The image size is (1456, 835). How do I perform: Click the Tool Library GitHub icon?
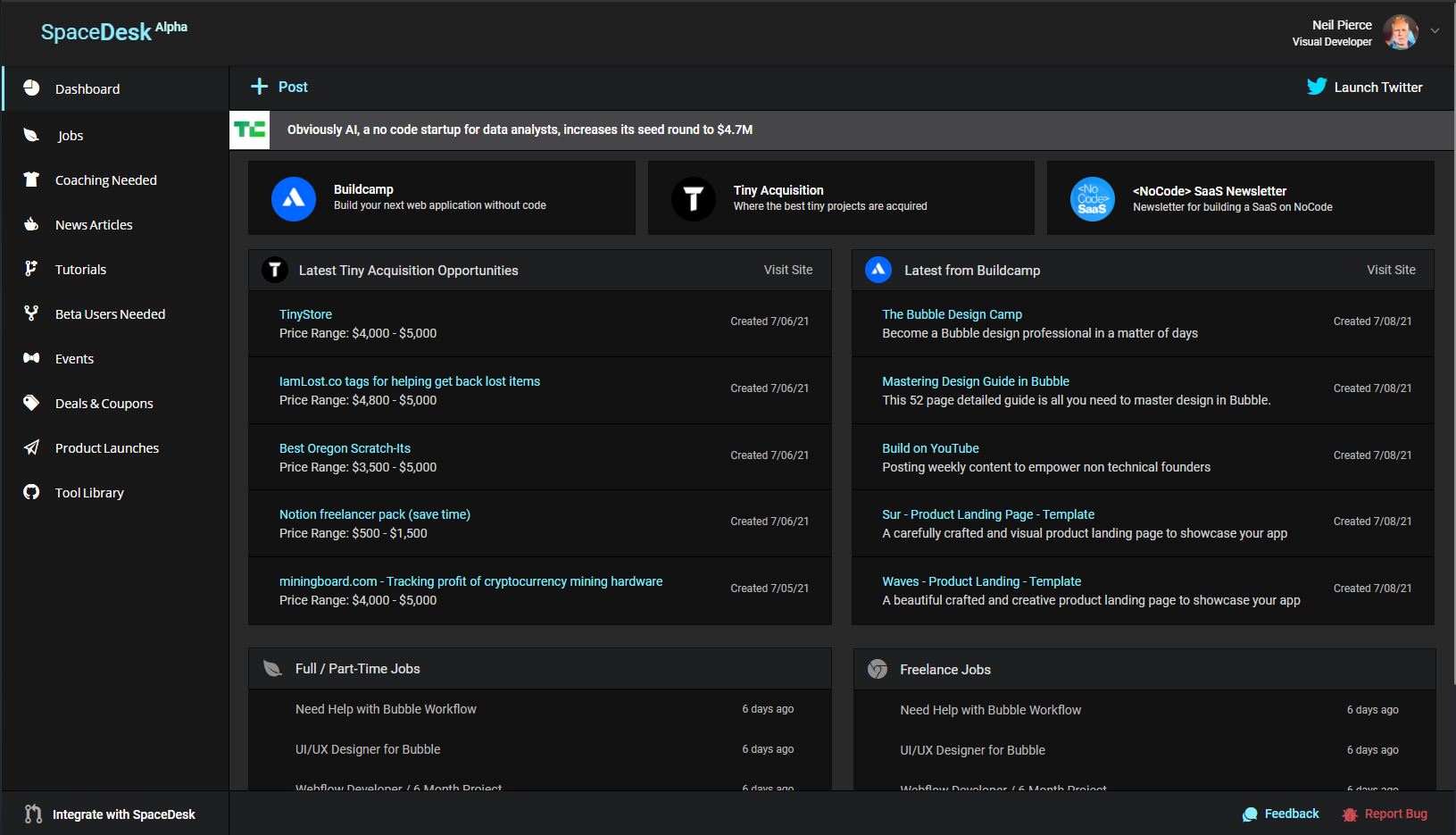pyautogui.click(x=31, y=492)
